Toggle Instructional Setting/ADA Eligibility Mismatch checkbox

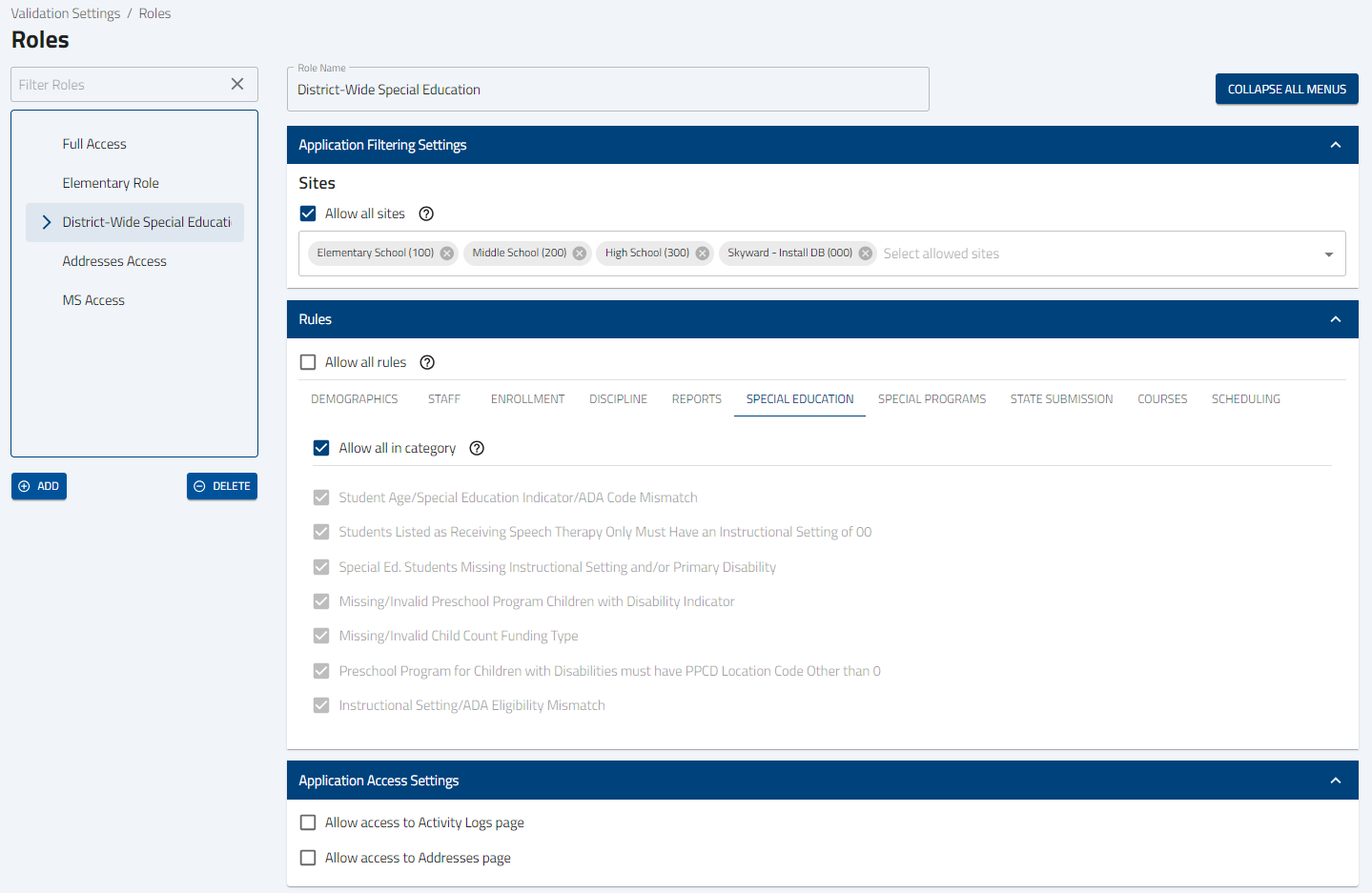321,705
